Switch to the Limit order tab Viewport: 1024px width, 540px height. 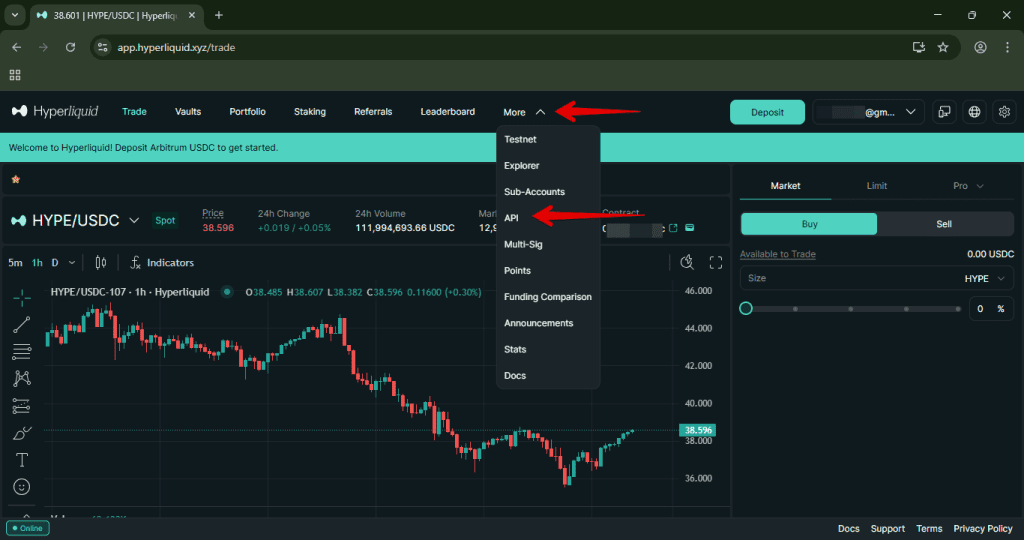pos(876,186)
